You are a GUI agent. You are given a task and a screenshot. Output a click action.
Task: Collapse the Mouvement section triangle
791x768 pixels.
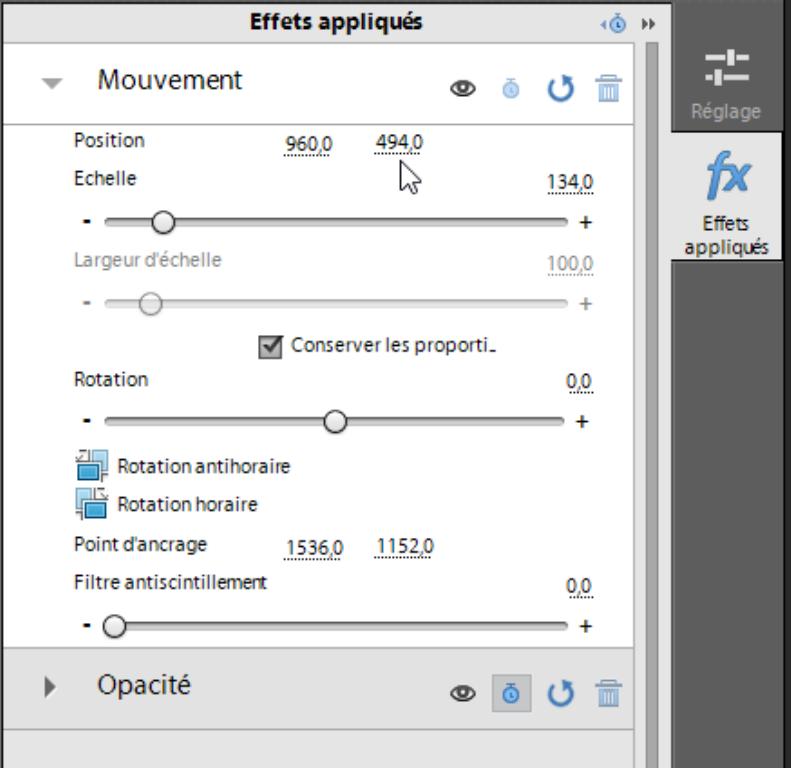[52, 83]
